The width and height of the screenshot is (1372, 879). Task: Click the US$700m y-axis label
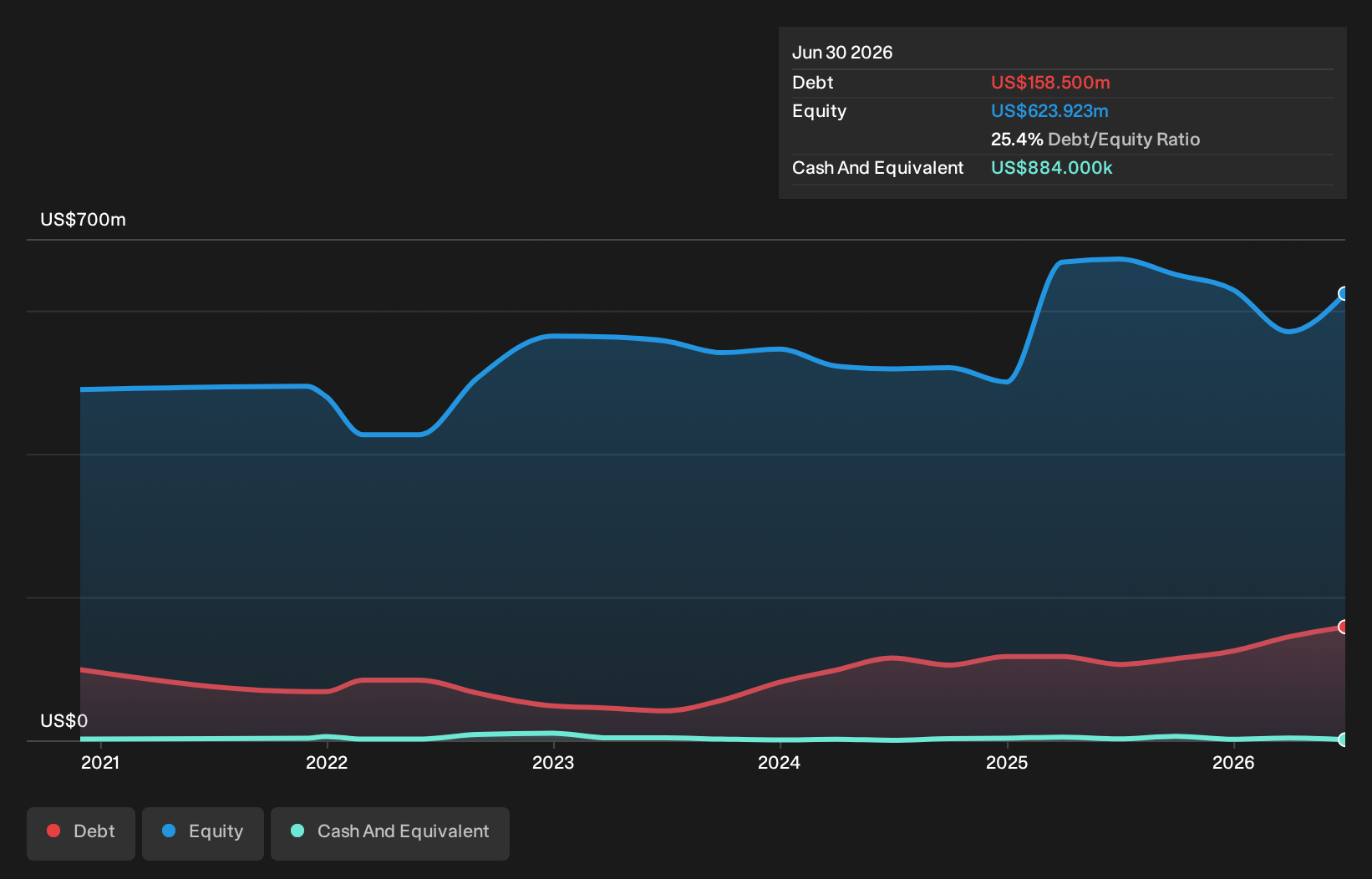84,220
